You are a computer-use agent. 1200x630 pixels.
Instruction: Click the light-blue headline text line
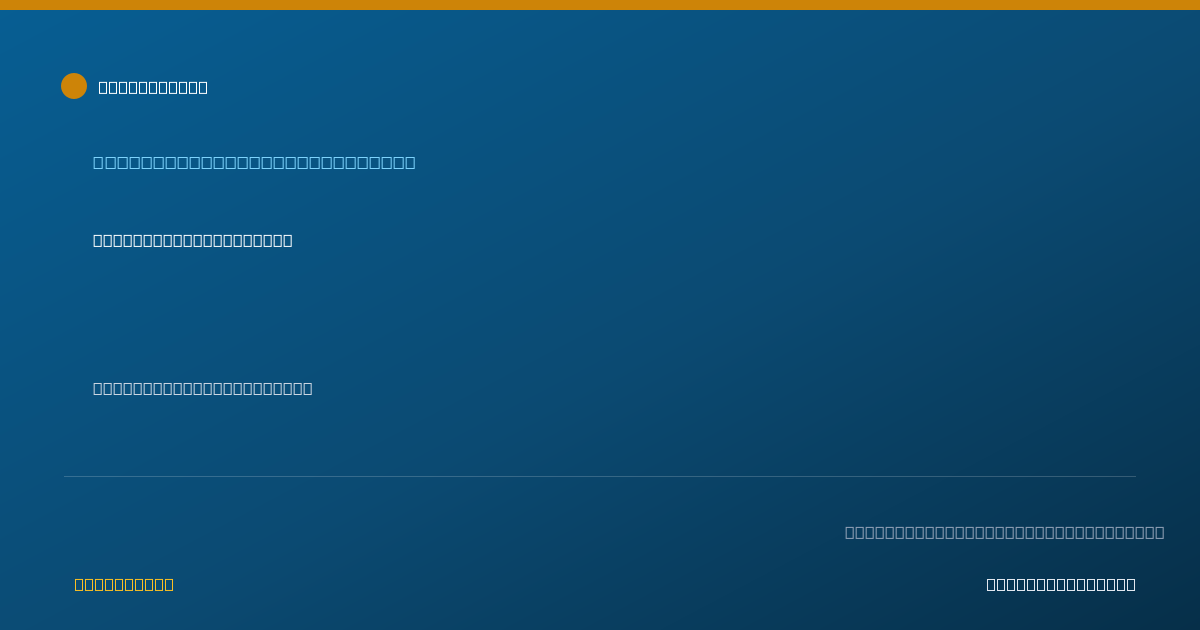[254, 162]
